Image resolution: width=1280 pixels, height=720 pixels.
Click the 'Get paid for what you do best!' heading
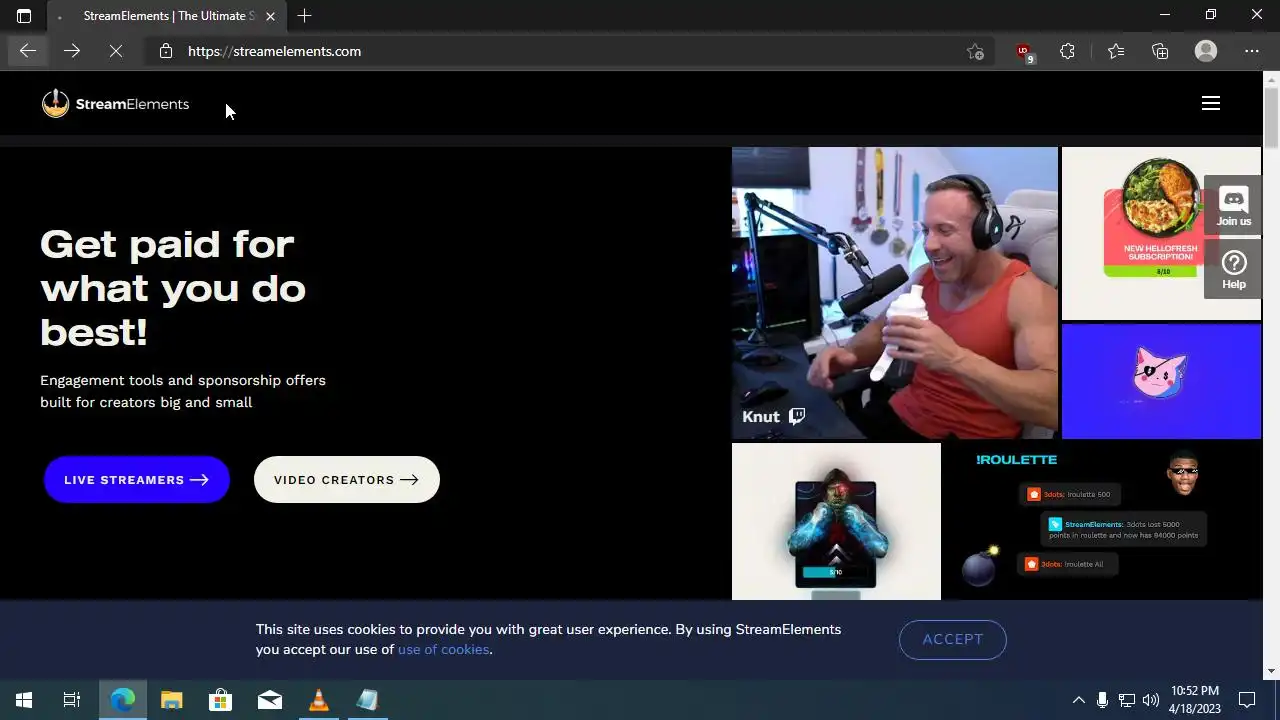pos(173,288)
